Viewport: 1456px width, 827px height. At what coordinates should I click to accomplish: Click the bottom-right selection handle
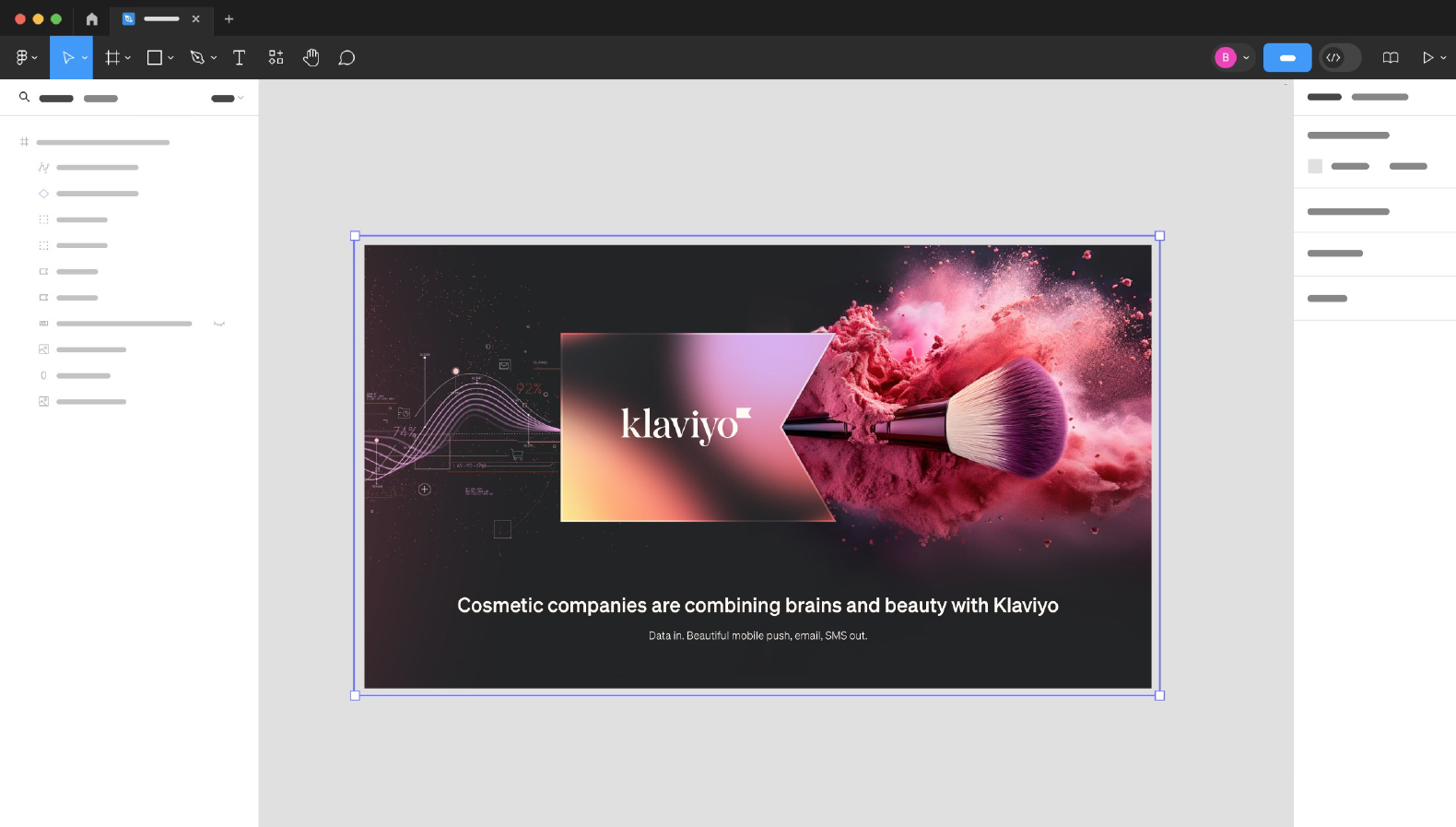tap(1160, 695)
